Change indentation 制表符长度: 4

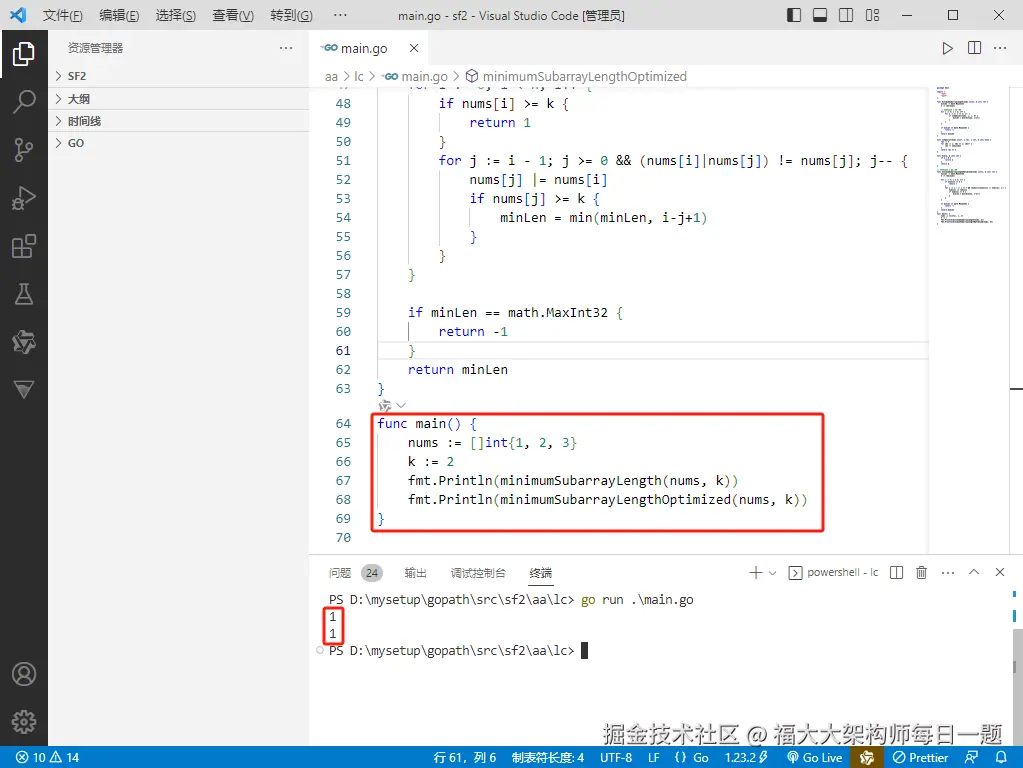tap(547, 758)
